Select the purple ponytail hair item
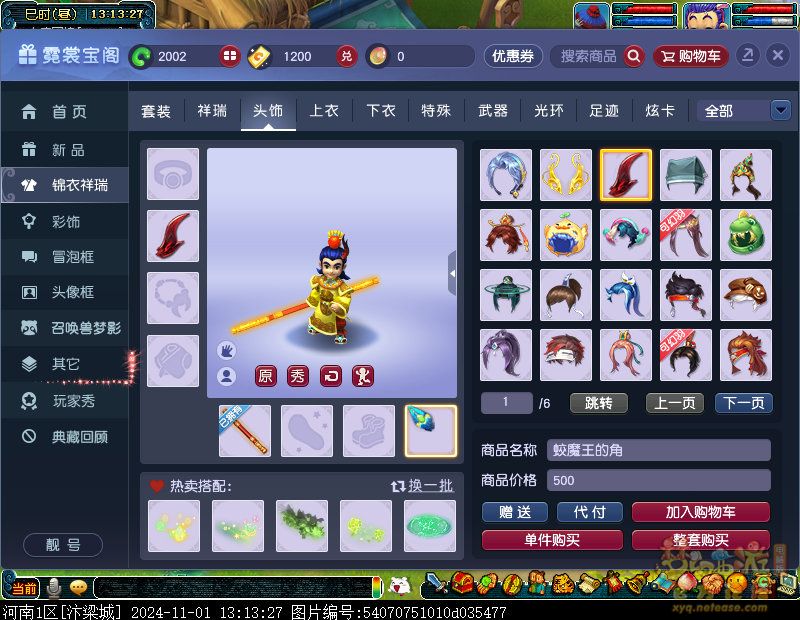The image size is (800, 620). point(506,355)
